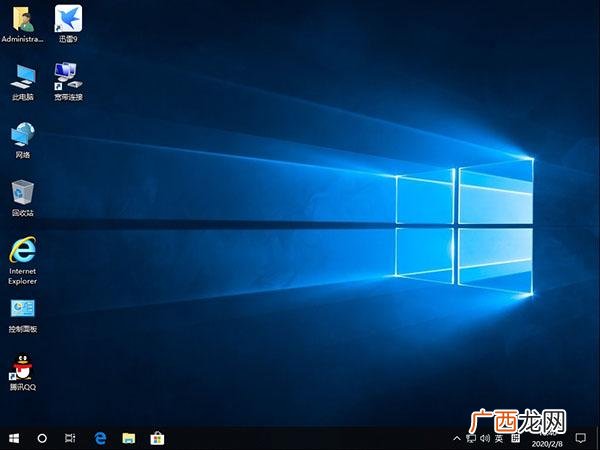The image size is (600, 450).
Task: Launch Microsoft Edge from the taskbar
Action: (100, 438)
